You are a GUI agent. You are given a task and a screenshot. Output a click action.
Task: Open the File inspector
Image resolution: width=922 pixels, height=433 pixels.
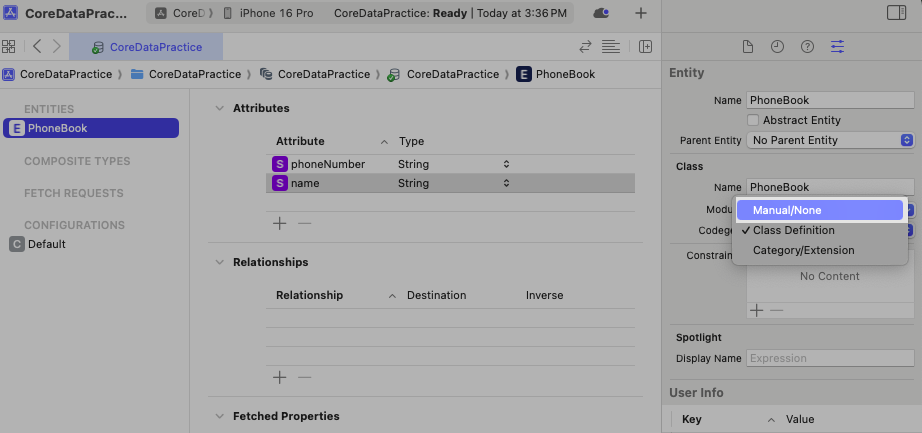click(x=747, y=47)
